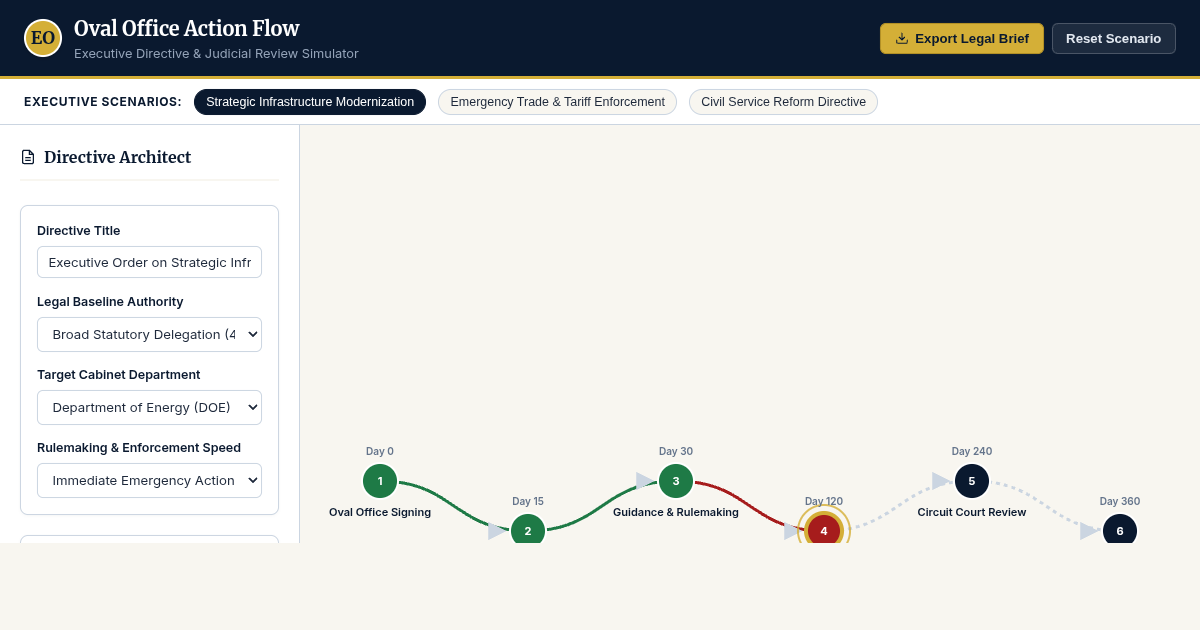
Task: Click the Day 240 label
Action: pyautogui.click(x=972, y=451)
